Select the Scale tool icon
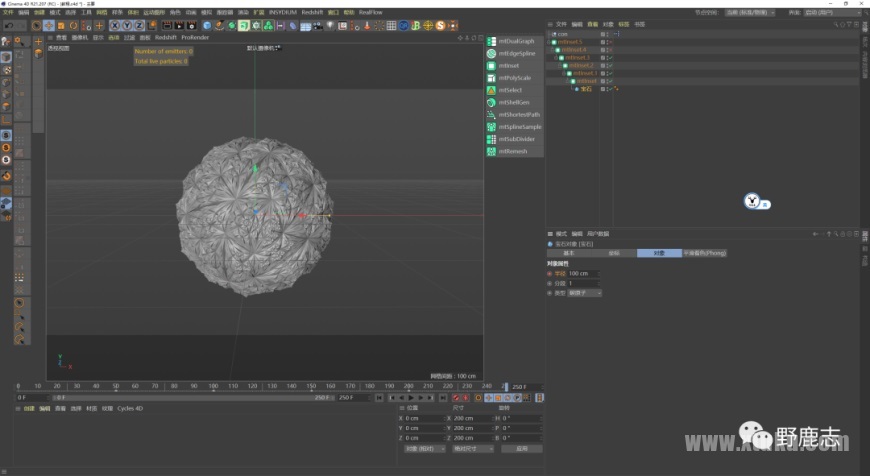Screen dimensions: 870x476 [x=61, y=26]
